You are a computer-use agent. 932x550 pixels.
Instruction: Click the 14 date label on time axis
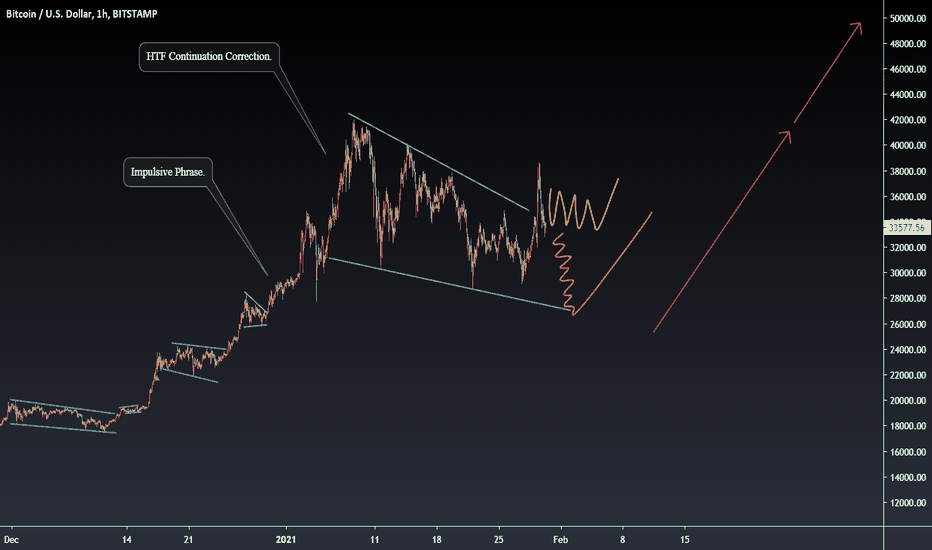[x=127, y=540]
